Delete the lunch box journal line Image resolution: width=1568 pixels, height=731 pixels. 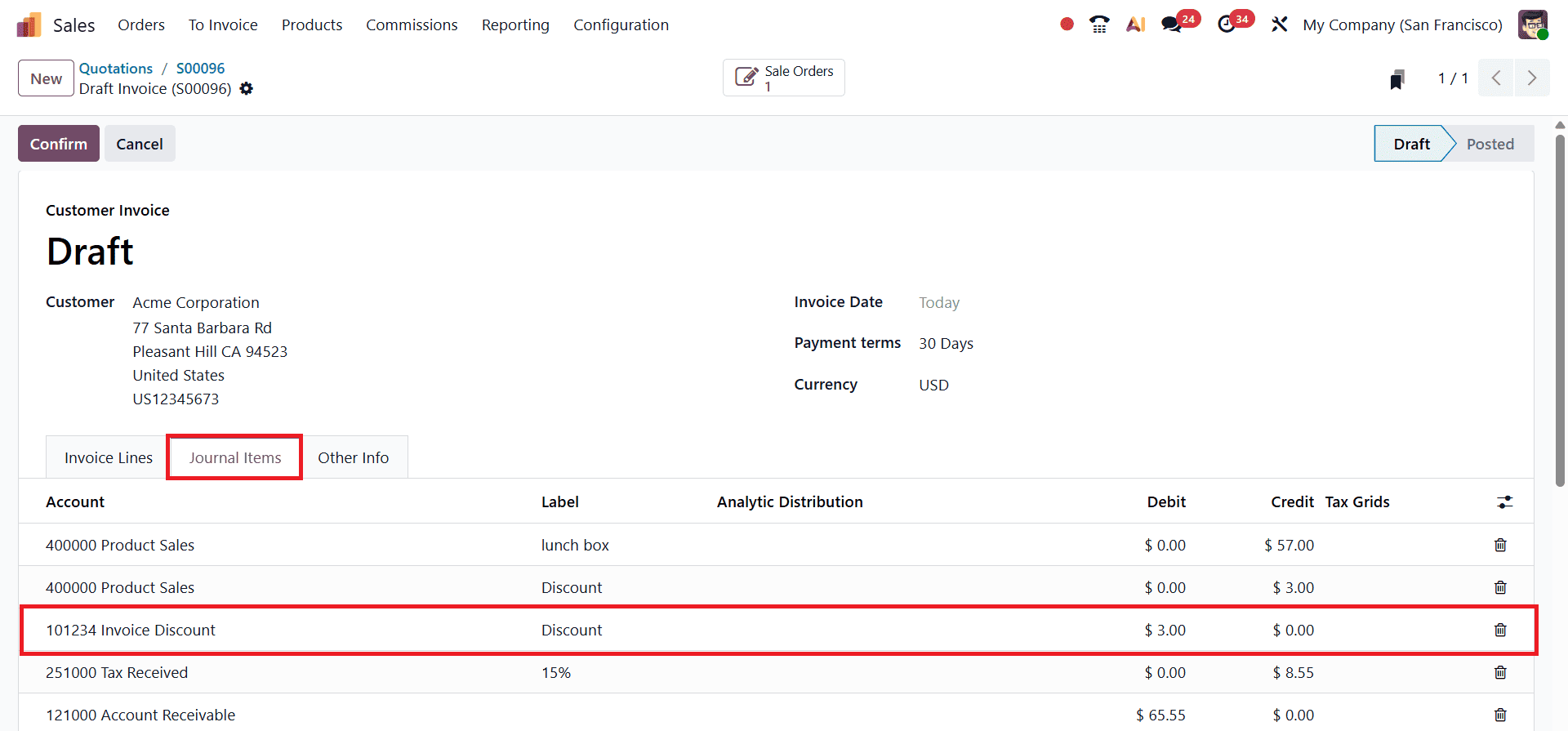[1500, 545]
